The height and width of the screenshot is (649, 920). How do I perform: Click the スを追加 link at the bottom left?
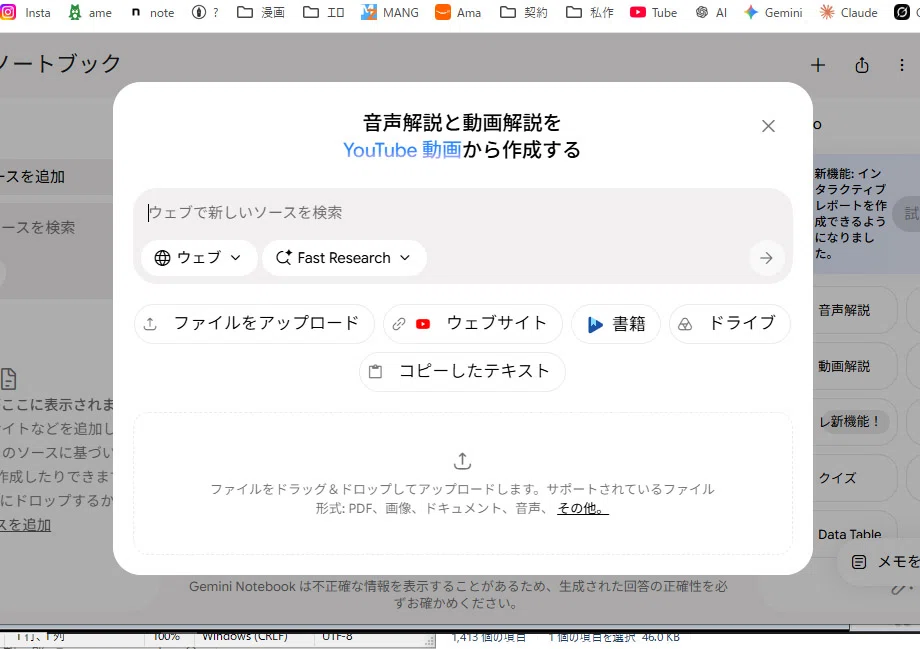25,525
